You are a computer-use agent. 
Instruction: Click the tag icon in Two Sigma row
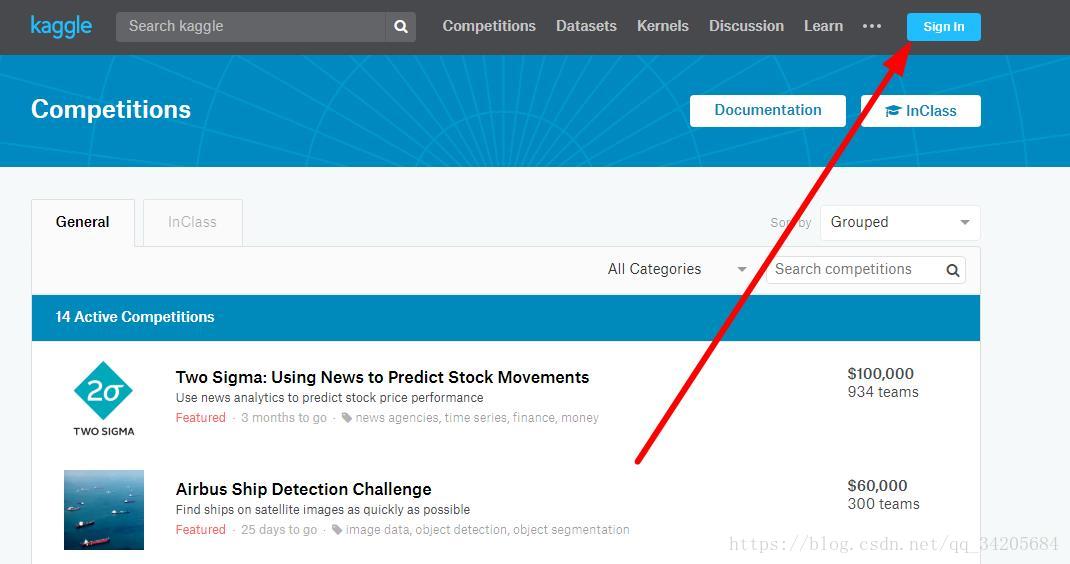coord(347,418)
